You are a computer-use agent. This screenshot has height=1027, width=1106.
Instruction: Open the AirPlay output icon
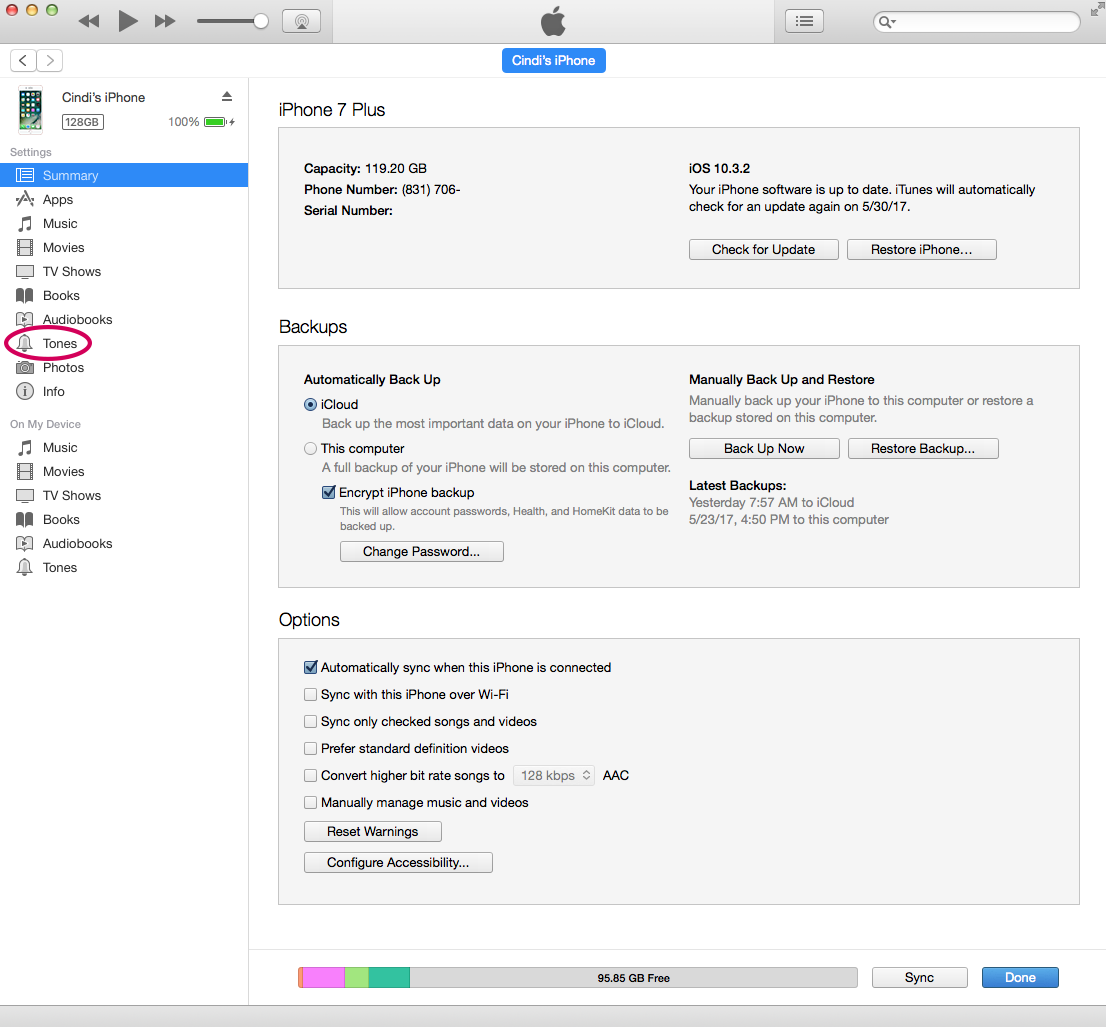pyautogui.click(x=301, y=21)
